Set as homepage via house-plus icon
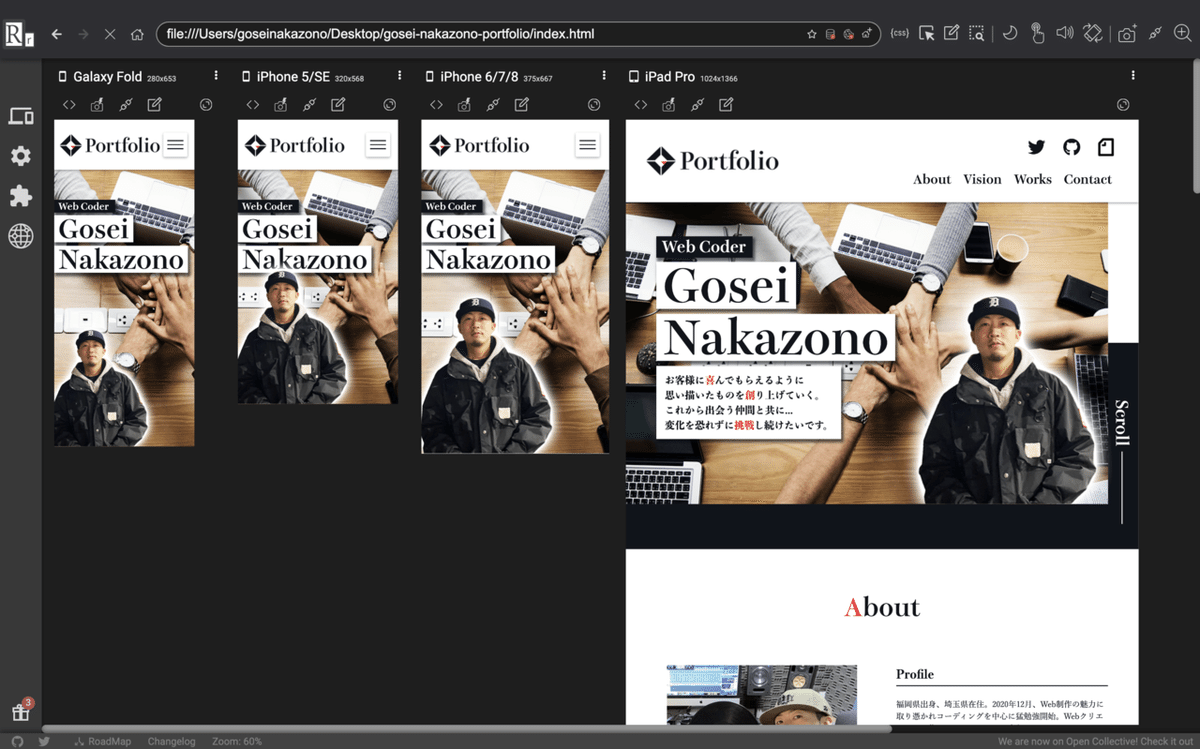1200x749 pixels. click(x=866, y=34)
